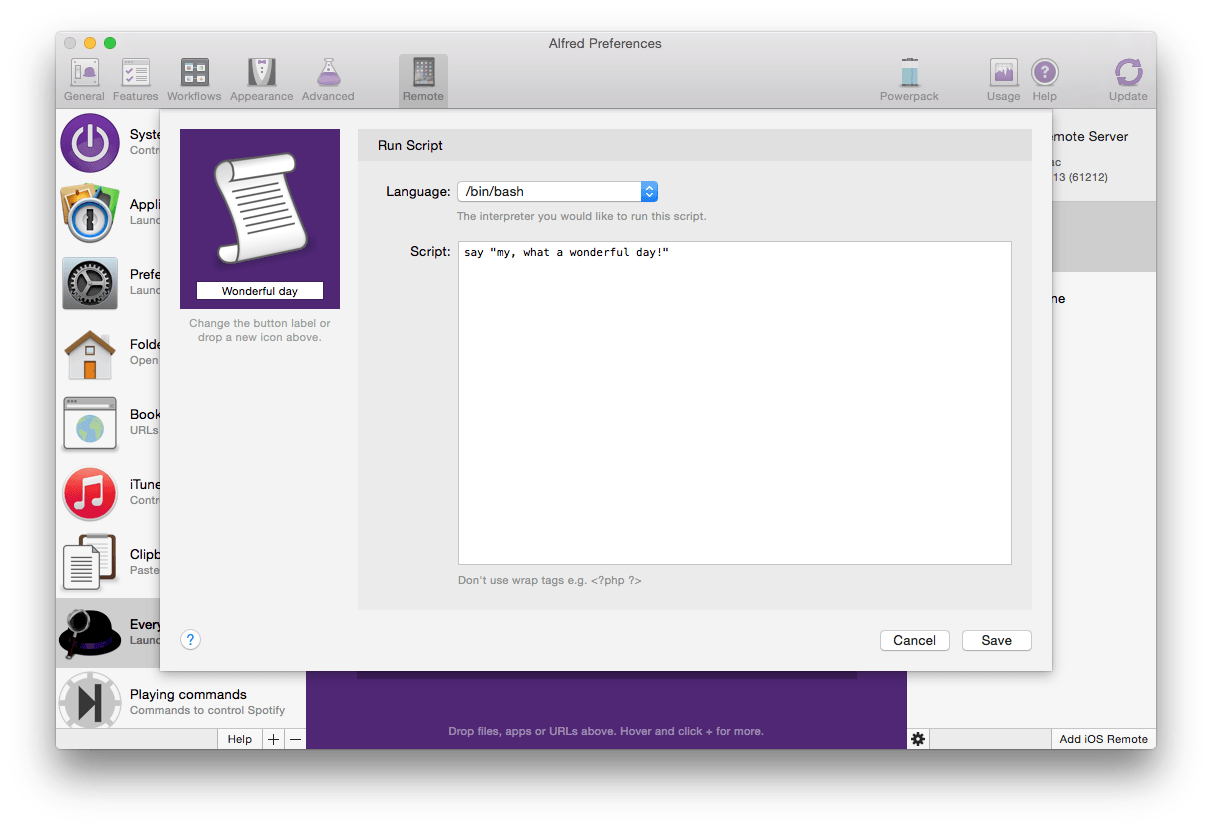Click the Update toolbar icon

(x=1128, y=75)
